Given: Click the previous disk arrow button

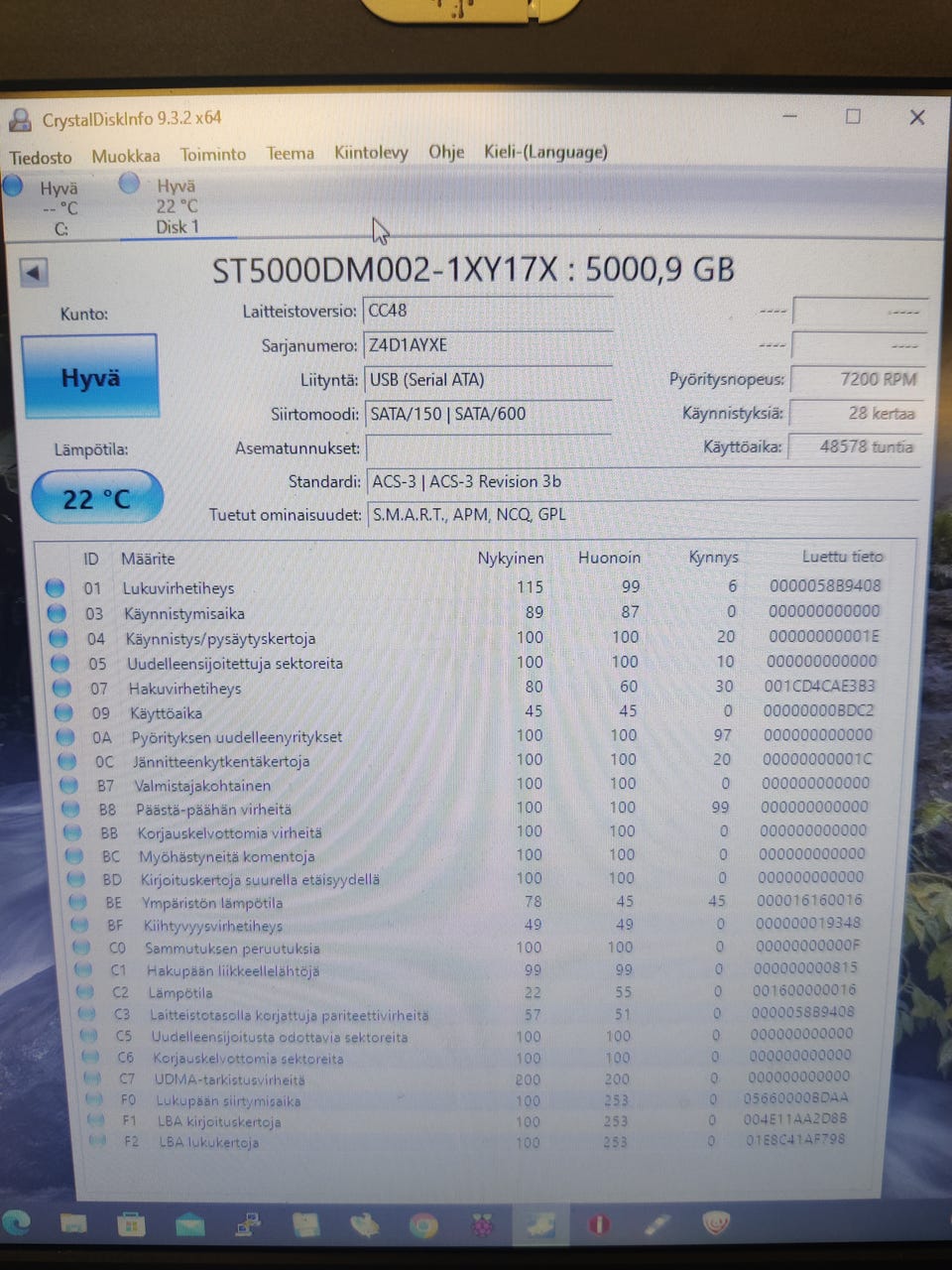Looking at the screenshot, I should tap(34, 272).
